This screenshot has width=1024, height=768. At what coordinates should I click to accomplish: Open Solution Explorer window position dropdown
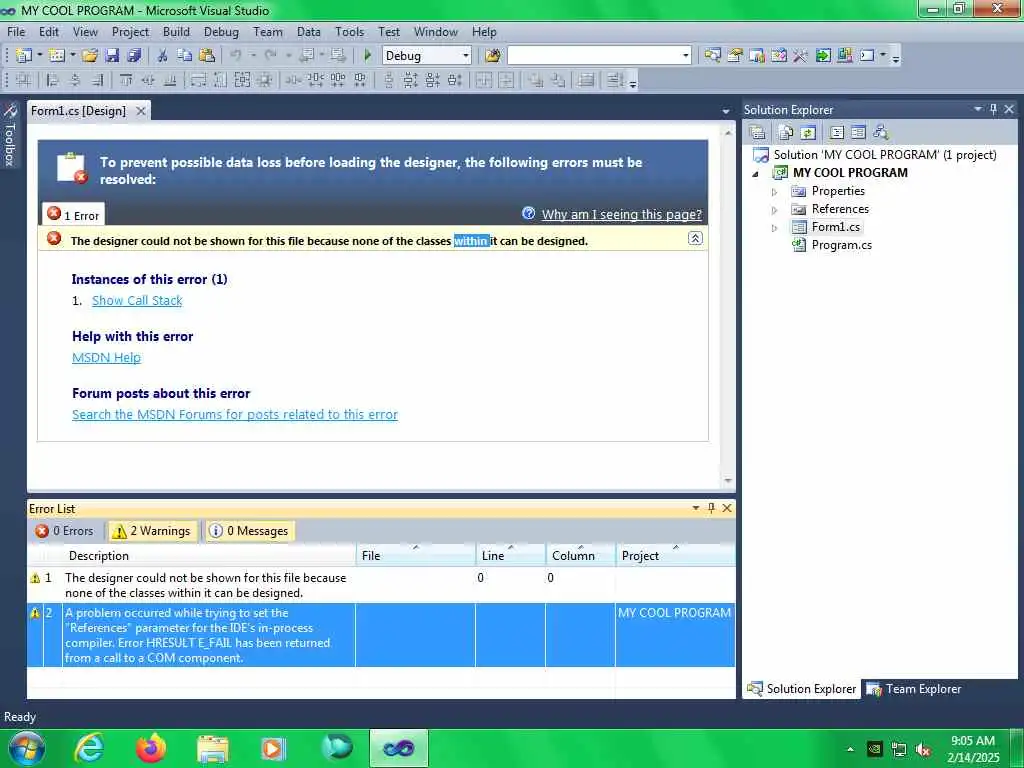pyautogui.click(x=978, y=109)
